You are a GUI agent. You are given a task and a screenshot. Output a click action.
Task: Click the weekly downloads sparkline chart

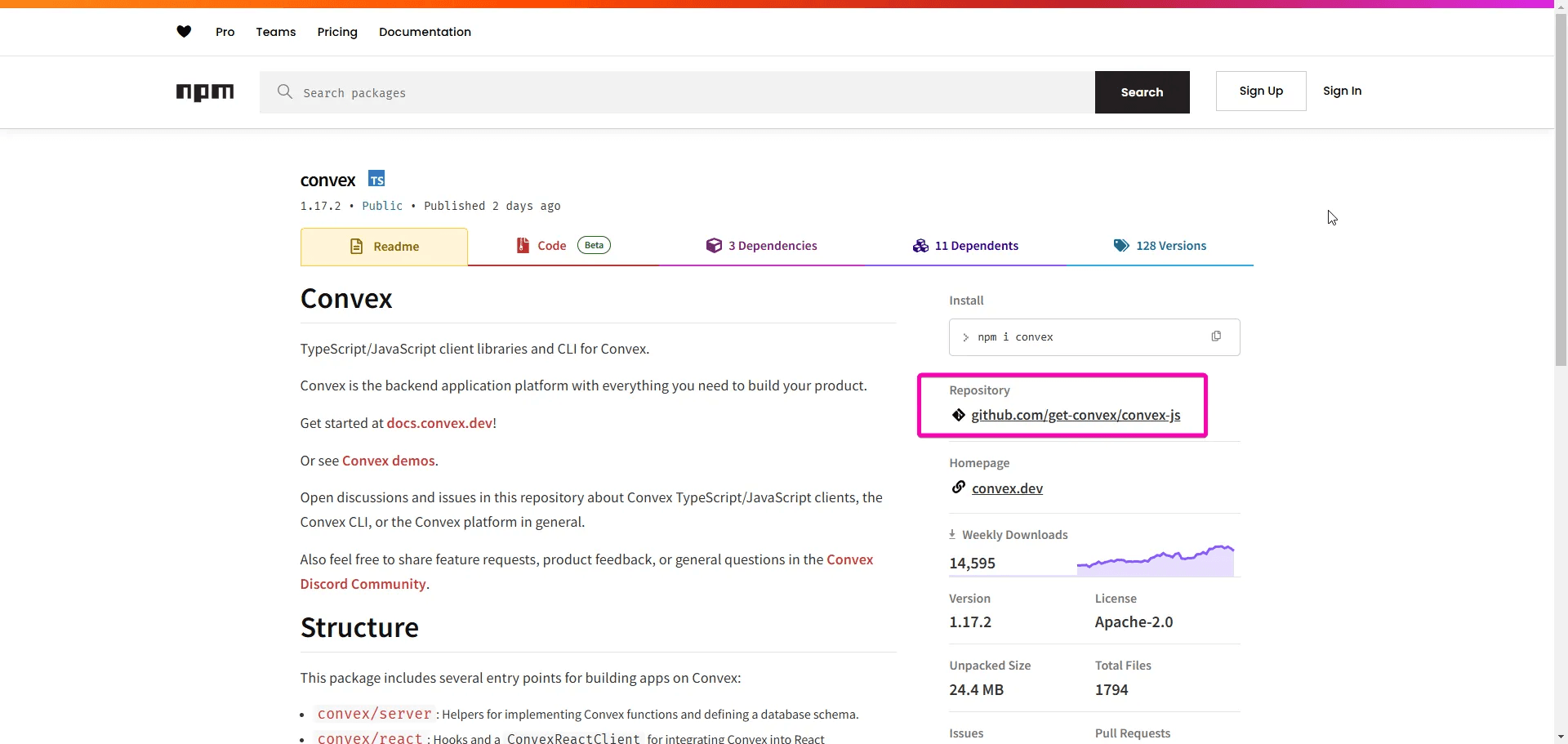point(1155,560)
